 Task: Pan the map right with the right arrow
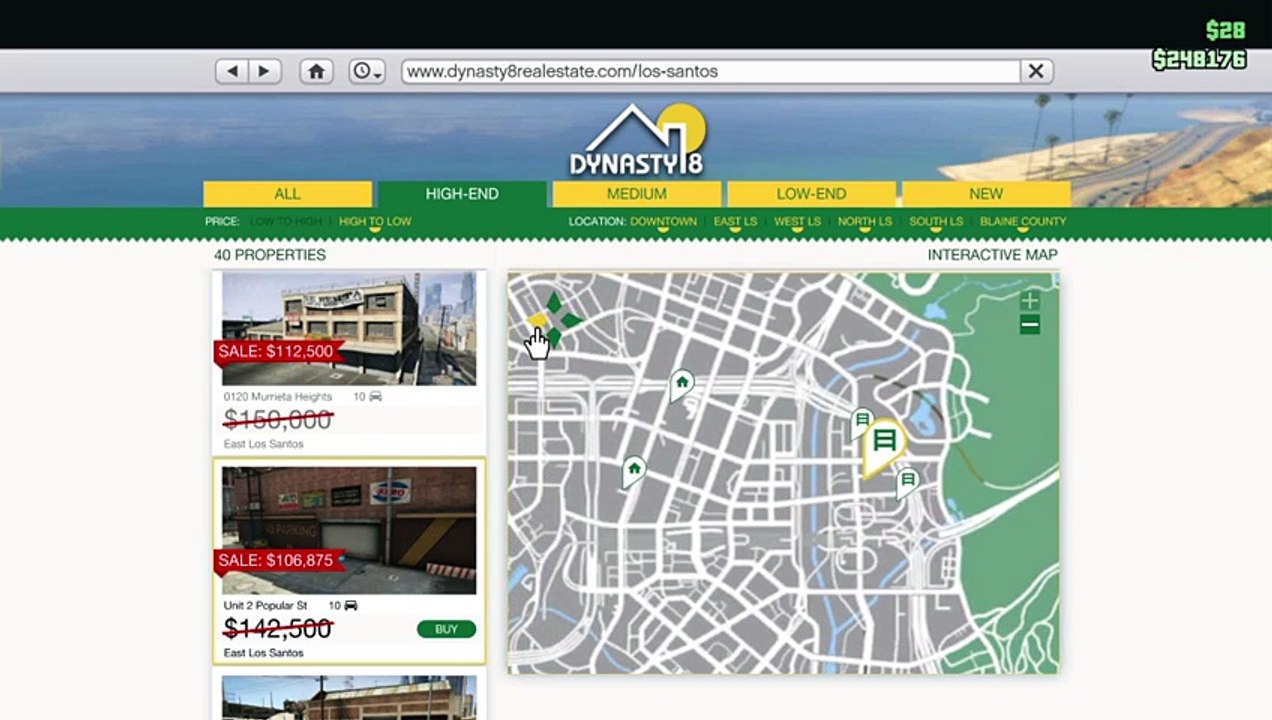click(571, 321)
